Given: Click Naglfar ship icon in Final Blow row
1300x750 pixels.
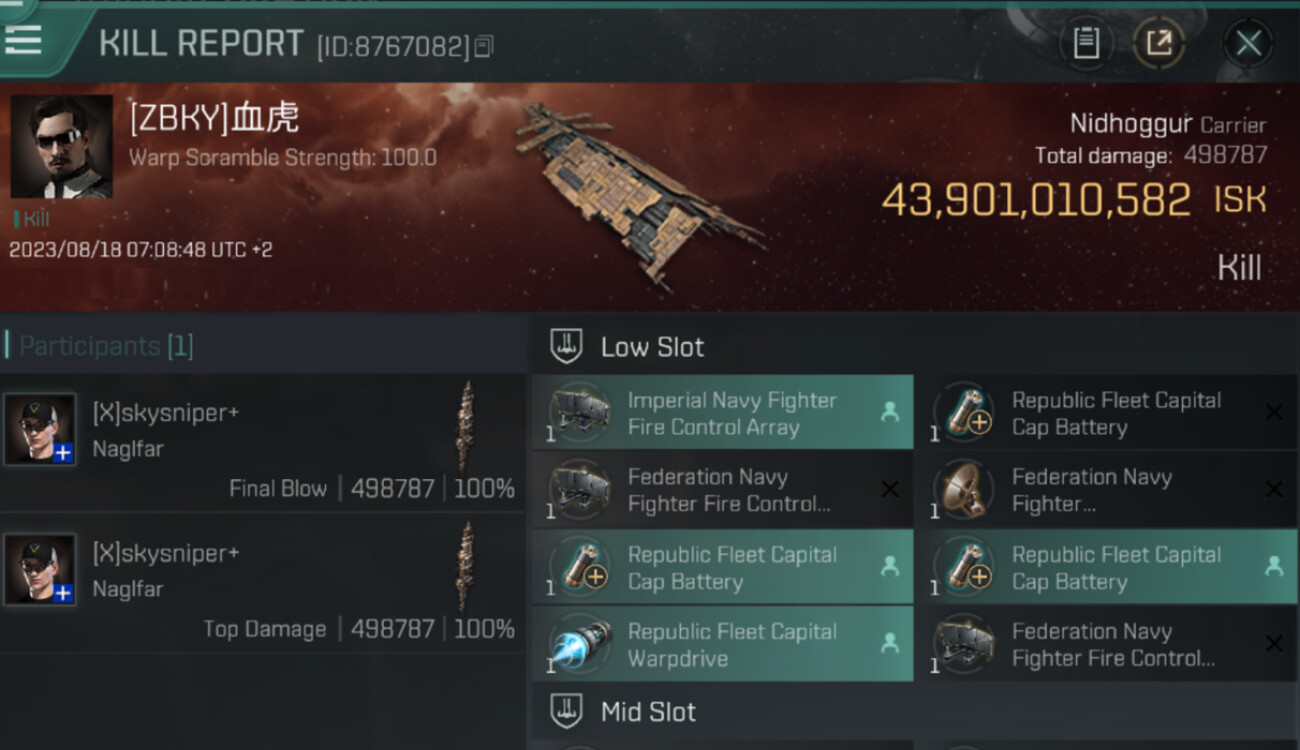Looking at the screenshot, I should click(464, 426).
